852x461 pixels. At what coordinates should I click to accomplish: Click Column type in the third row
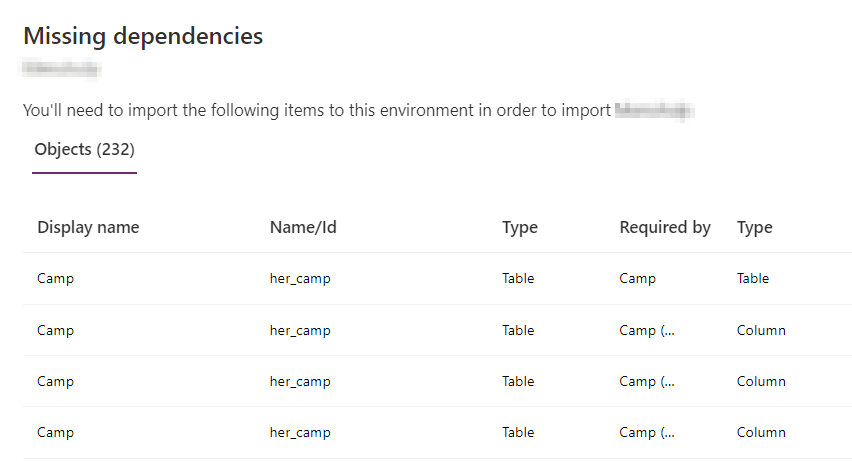(x=761, y=381)
